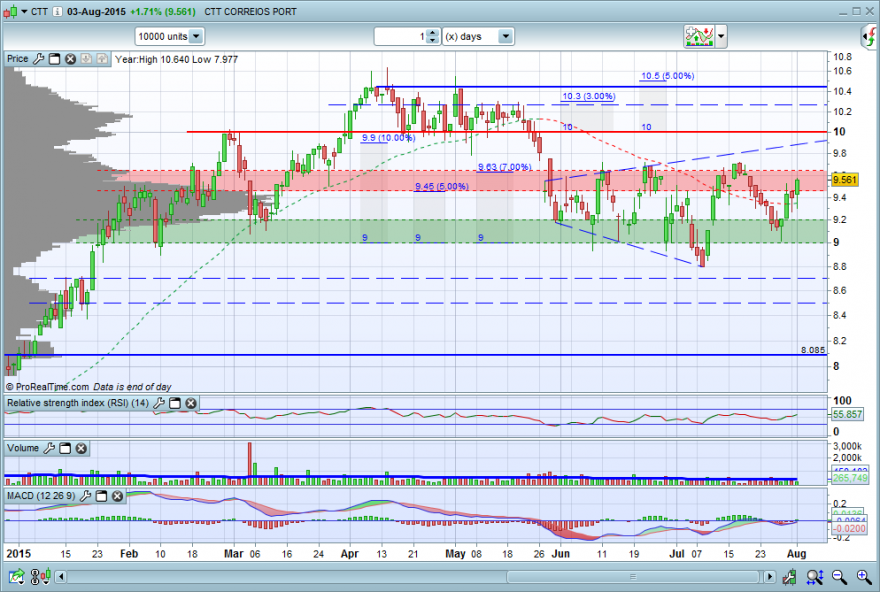
Task: Open the indicators and trading systems icon
Action: [x=699, y=36]
